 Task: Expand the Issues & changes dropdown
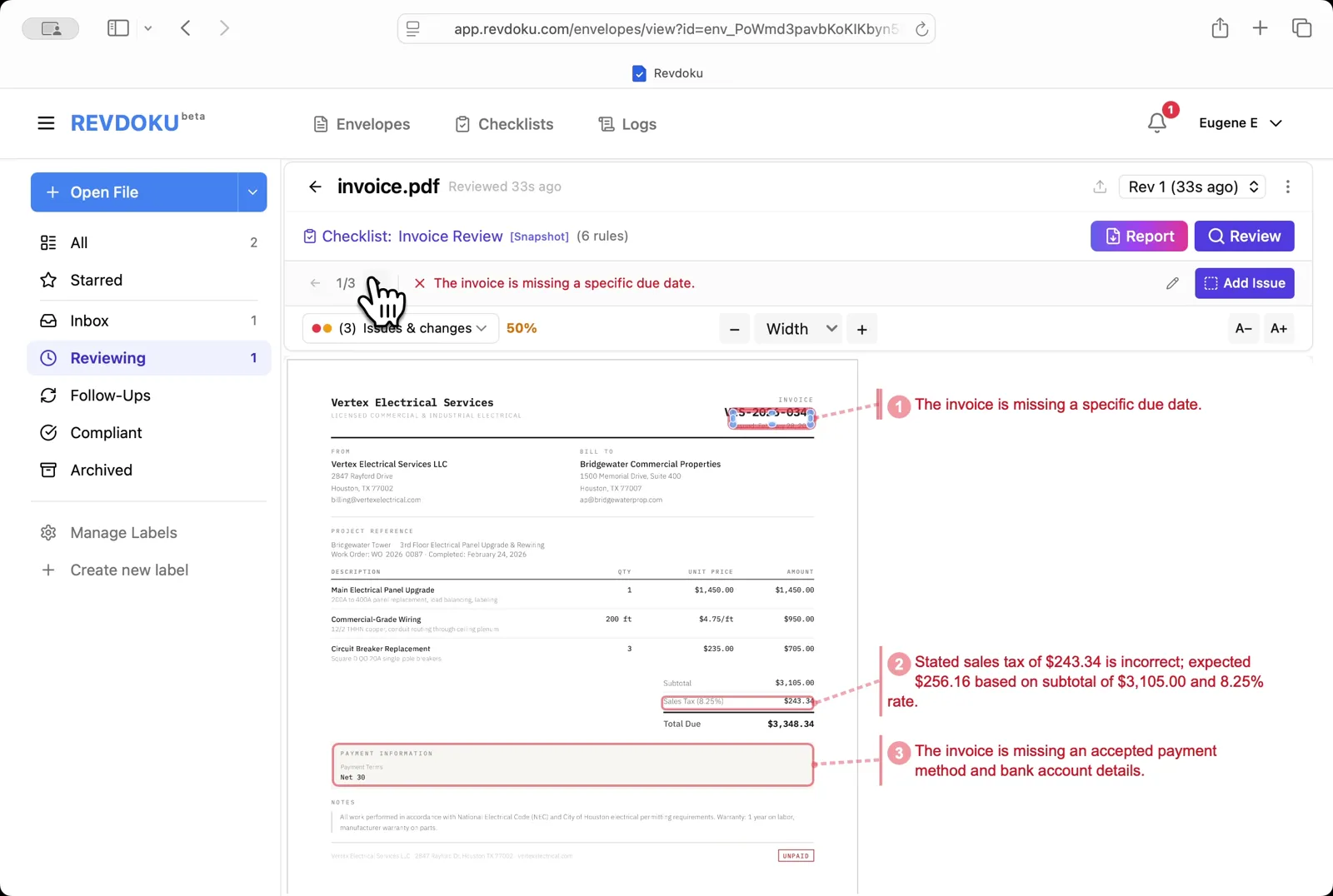click(x=399, y=328)
